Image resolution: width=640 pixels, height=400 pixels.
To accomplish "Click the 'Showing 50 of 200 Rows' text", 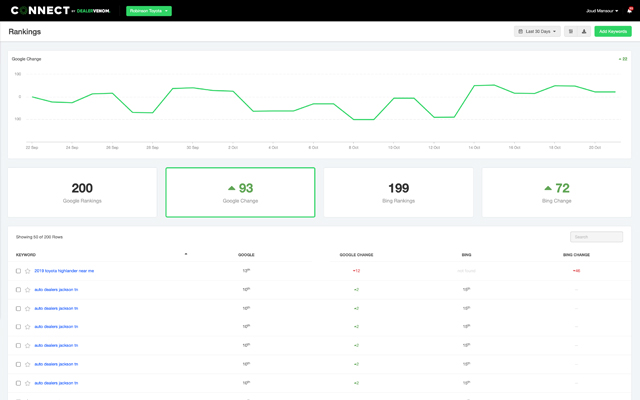I will click(x=39, y=237).
